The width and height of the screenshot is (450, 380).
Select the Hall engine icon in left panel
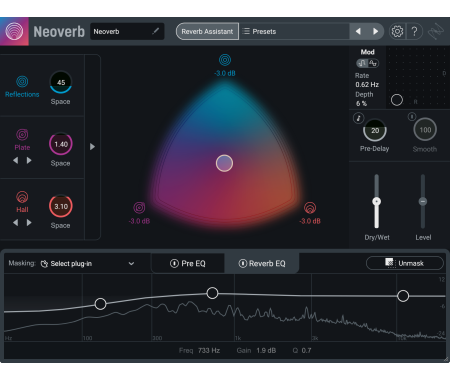pyautogui.click(x=22, y=197)
